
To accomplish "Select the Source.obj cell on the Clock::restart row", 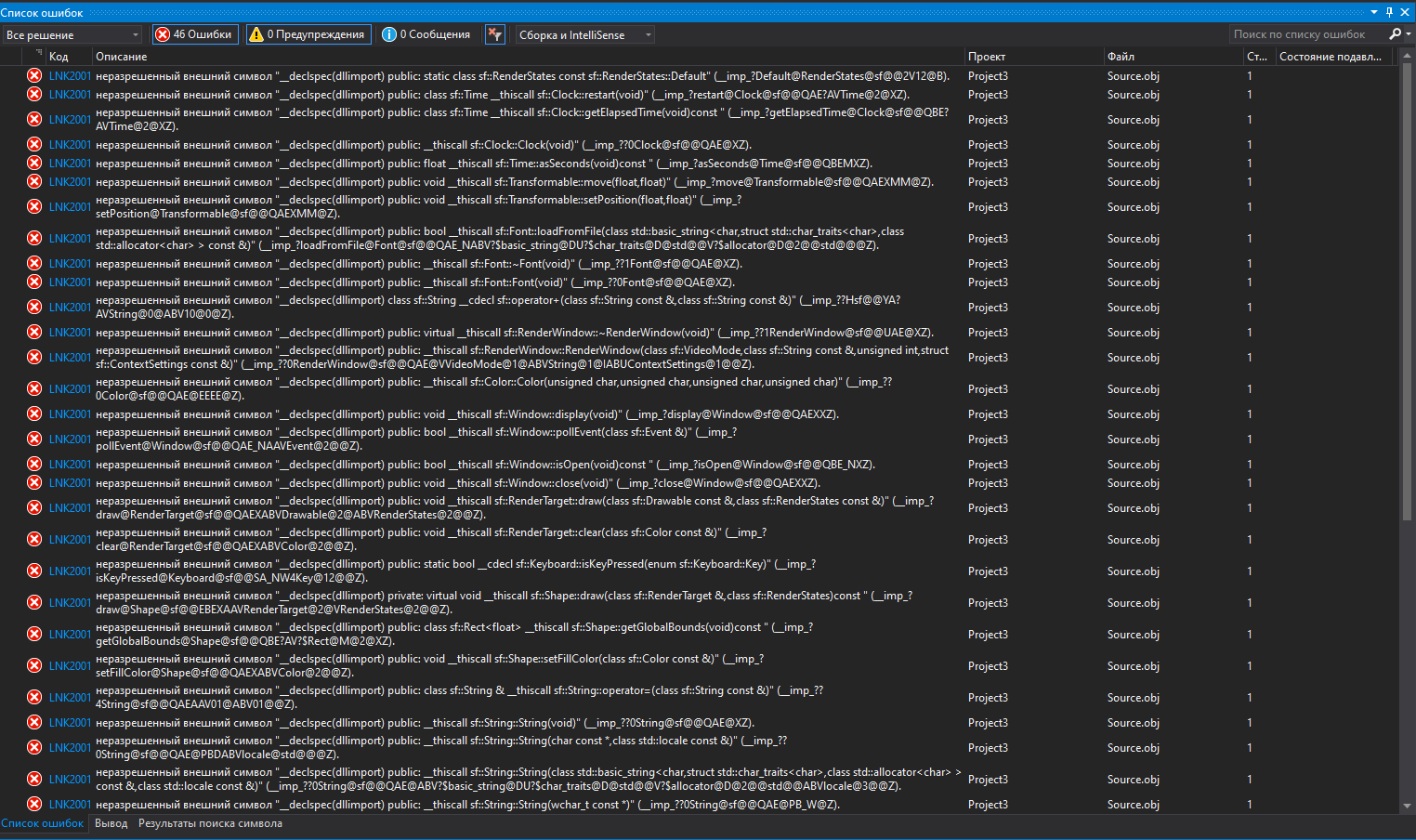I will tap(1134, 95).
